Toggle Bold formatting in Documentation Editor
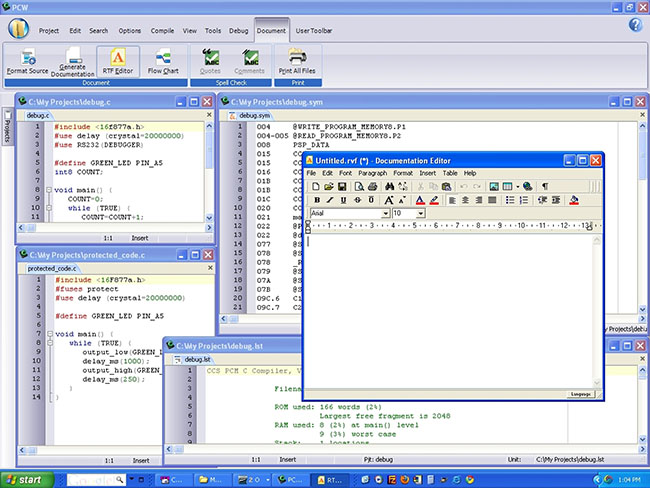The image size is (650, 488). (x=317, y=200)
